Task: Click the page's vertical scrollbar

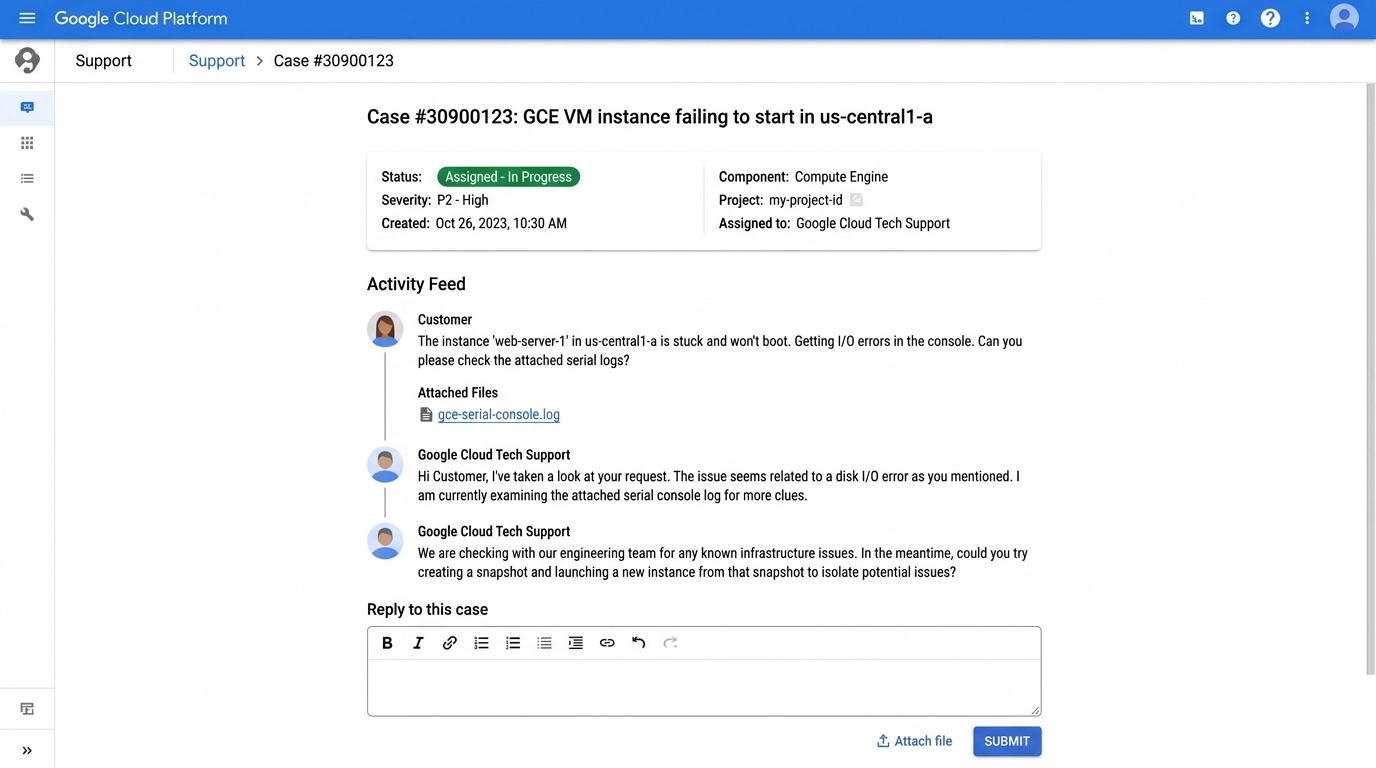Action: [x=1370, y=378]
